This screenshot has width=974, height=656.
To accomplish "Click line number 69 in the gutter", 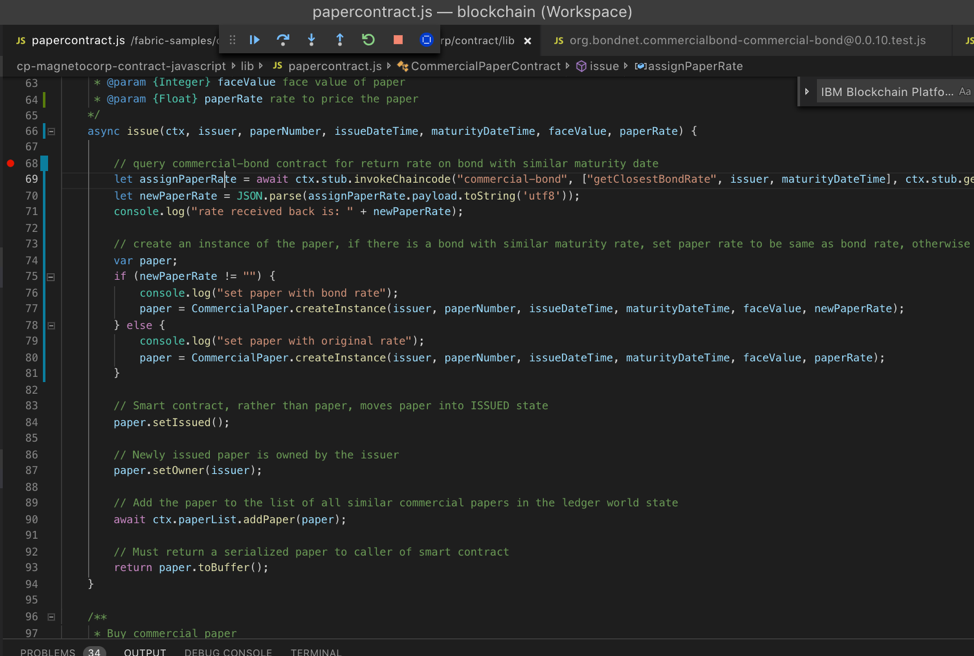I will pos(32,179).
